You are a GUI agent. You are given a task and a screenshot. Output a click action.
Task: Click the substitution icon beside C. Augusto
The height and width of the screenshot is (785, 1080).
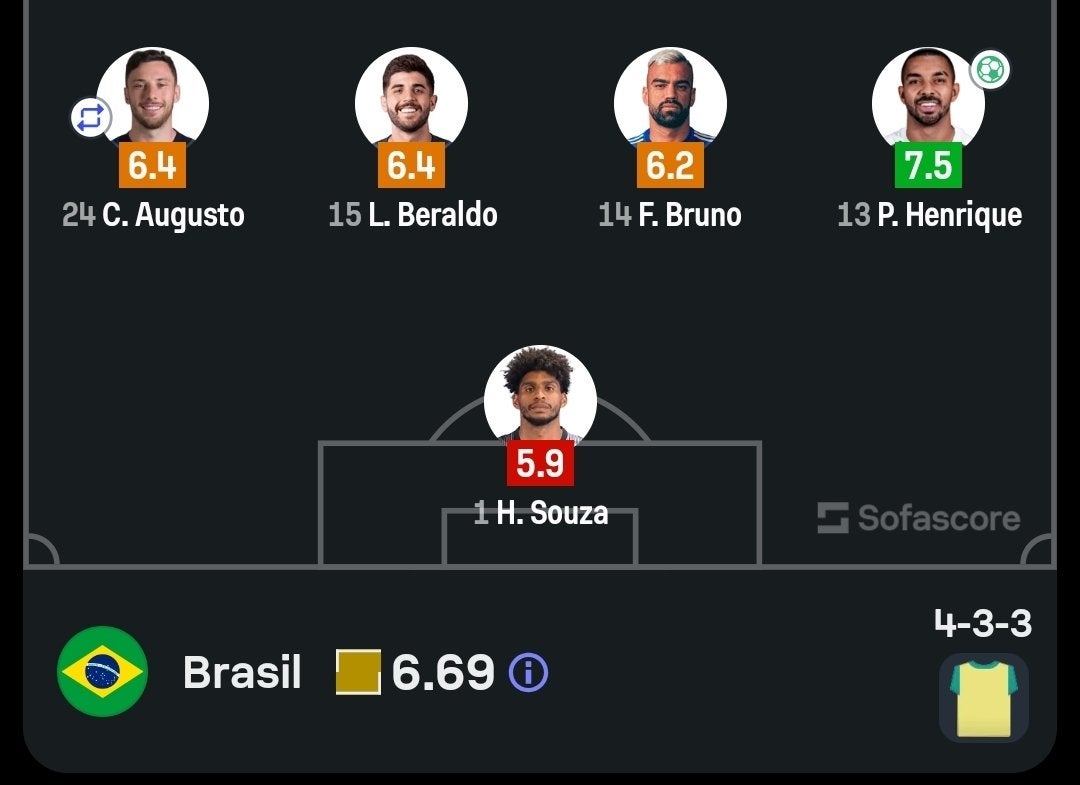pyautogui.click(x=90, y=118)
